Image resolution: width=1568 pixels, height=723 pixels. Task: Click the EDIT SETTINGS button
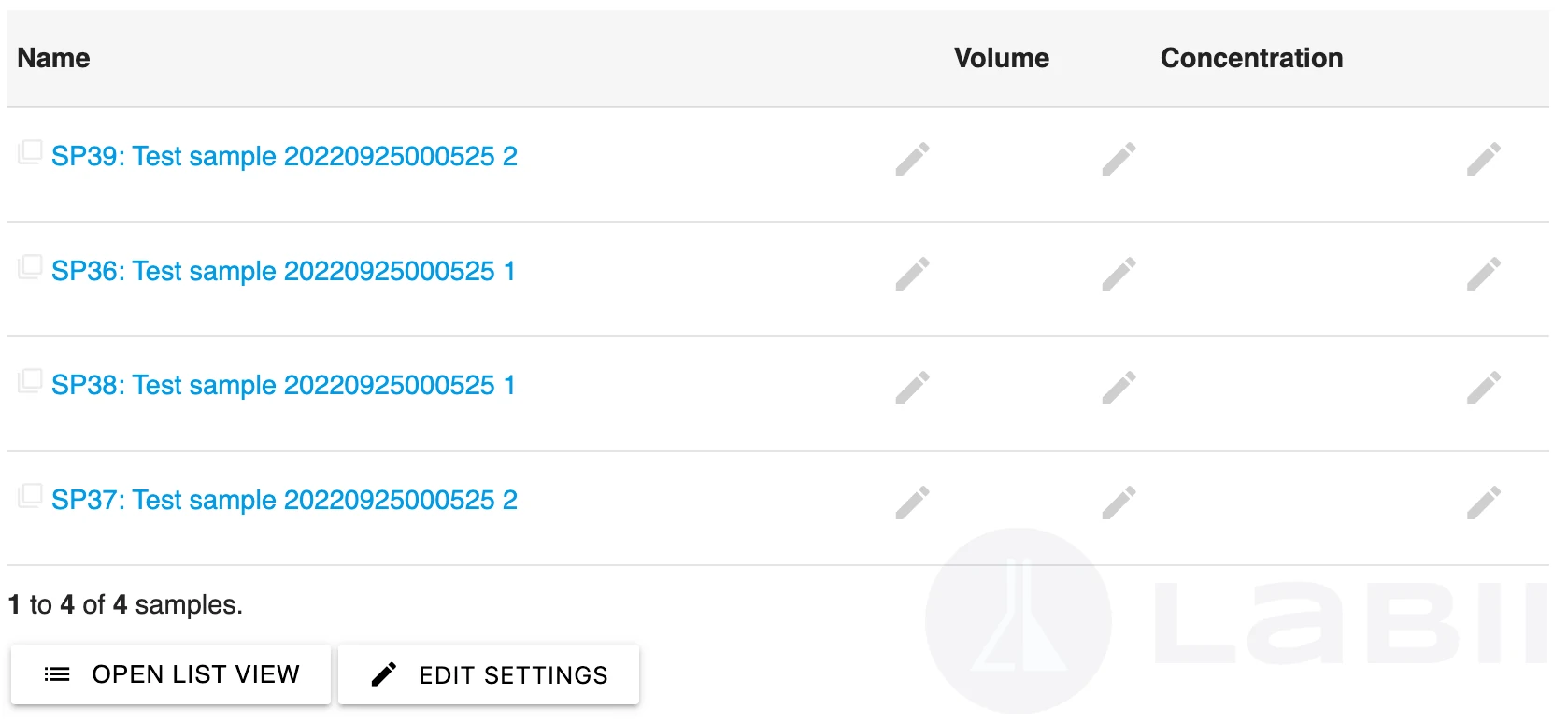pos(489,674)
